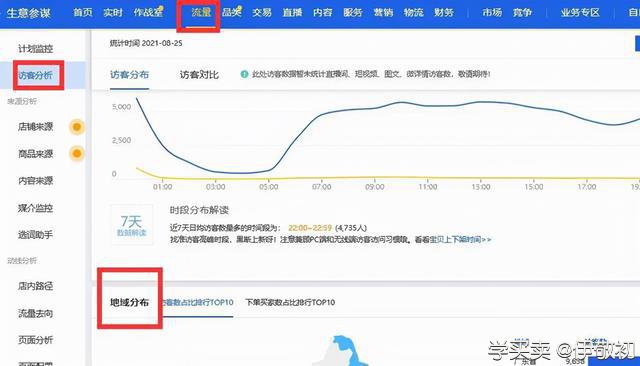Click the info icon beside 访客对比 notice
The width and height of the screenshot is (640, 366).
pos(244,74)
